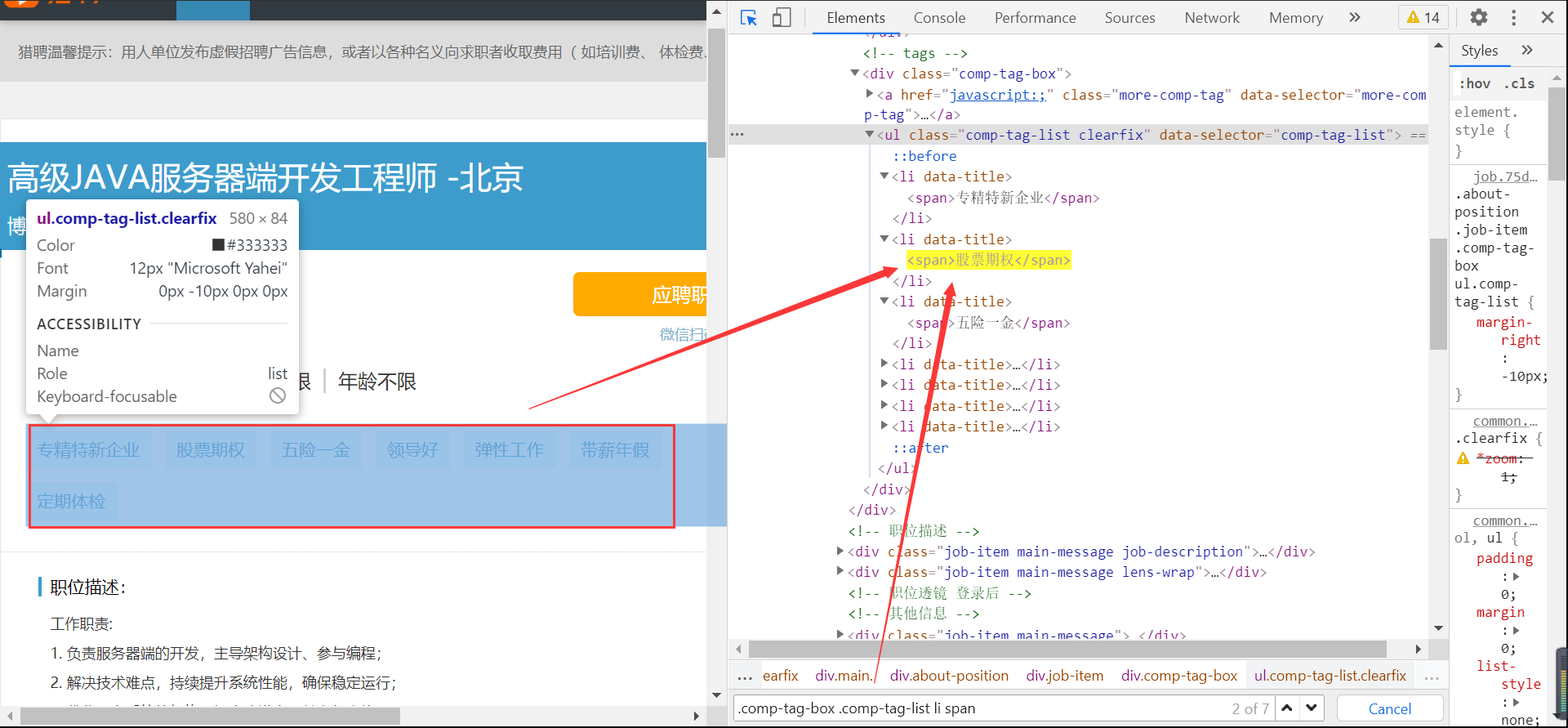Expand breadcrumb right overflow dots
The width and height of the screenshot is (1568, 728).
click(x=1432, y=677)
